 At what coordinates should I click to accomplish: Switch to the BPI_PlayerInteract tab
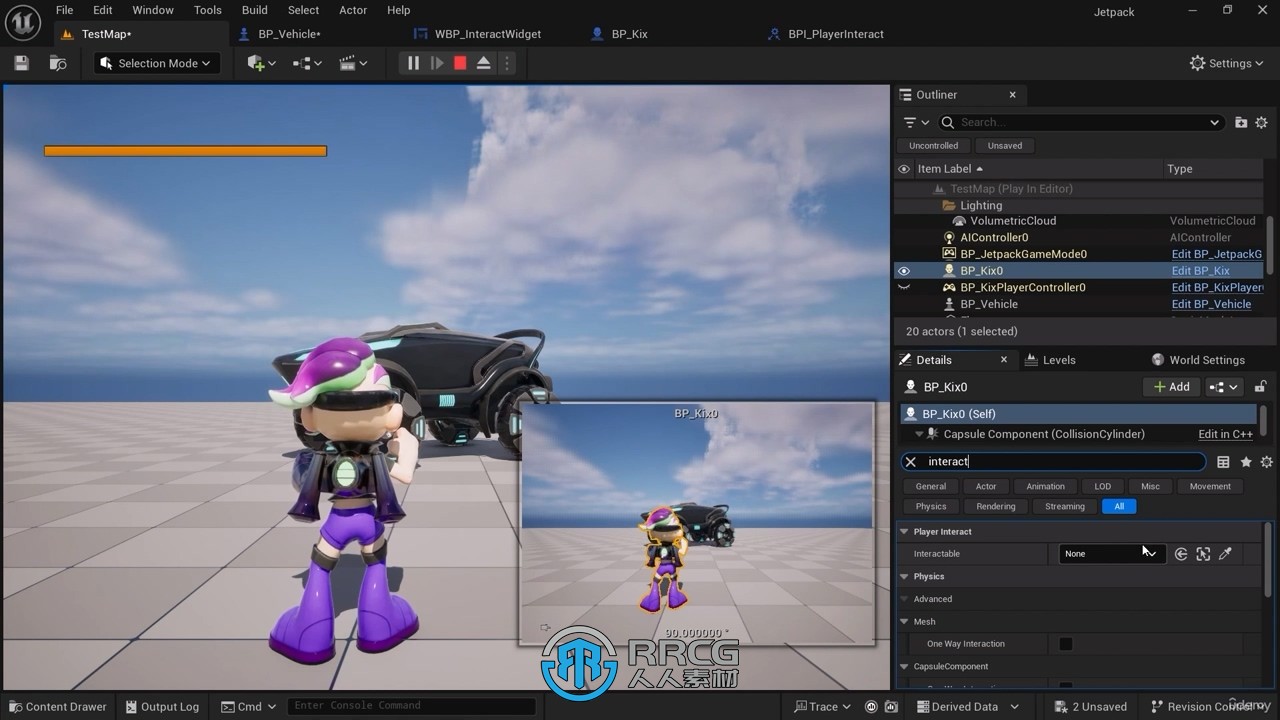coord(836,34)
